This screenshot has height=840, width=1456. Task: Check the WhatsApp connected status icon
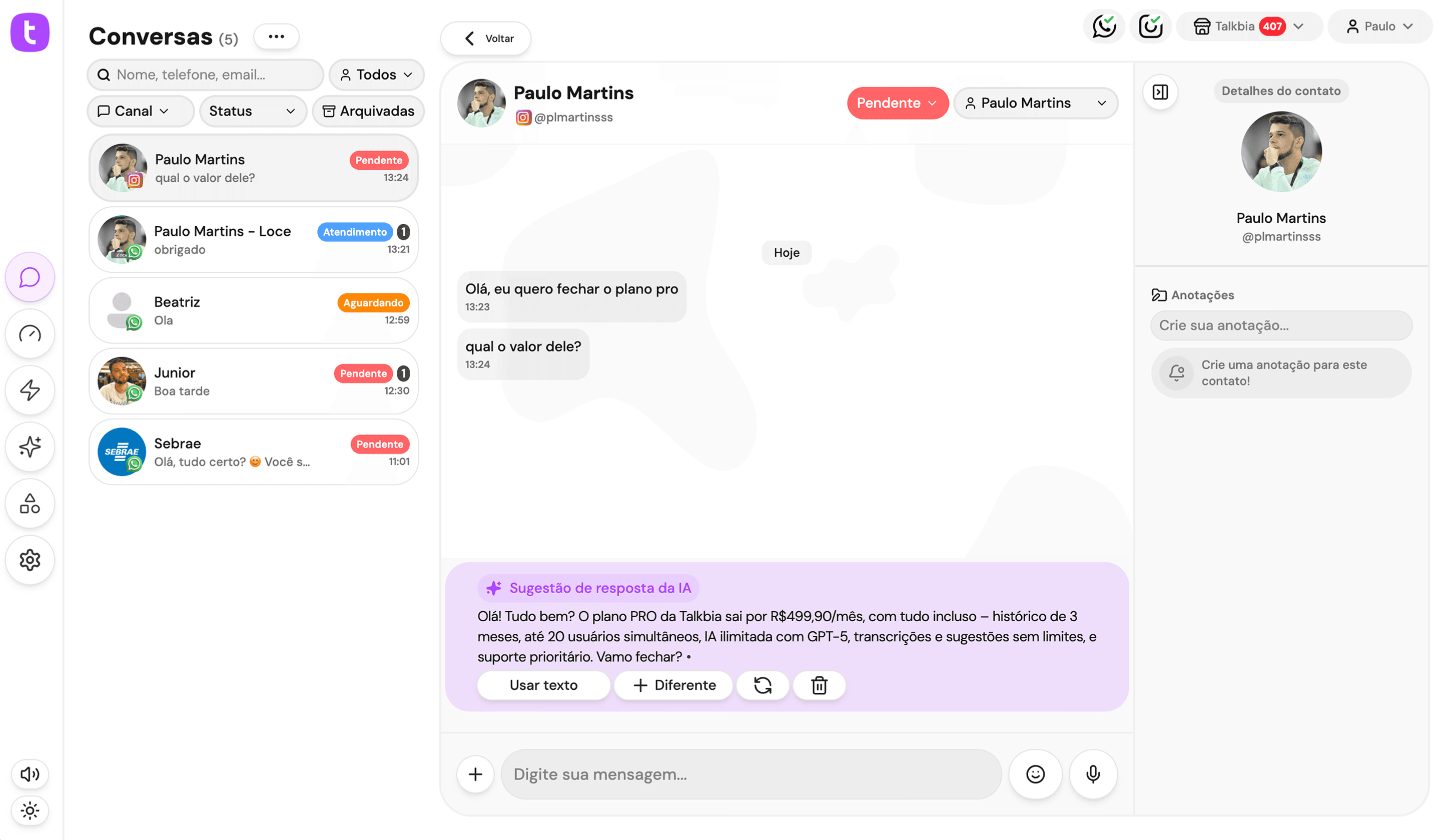1104,26
